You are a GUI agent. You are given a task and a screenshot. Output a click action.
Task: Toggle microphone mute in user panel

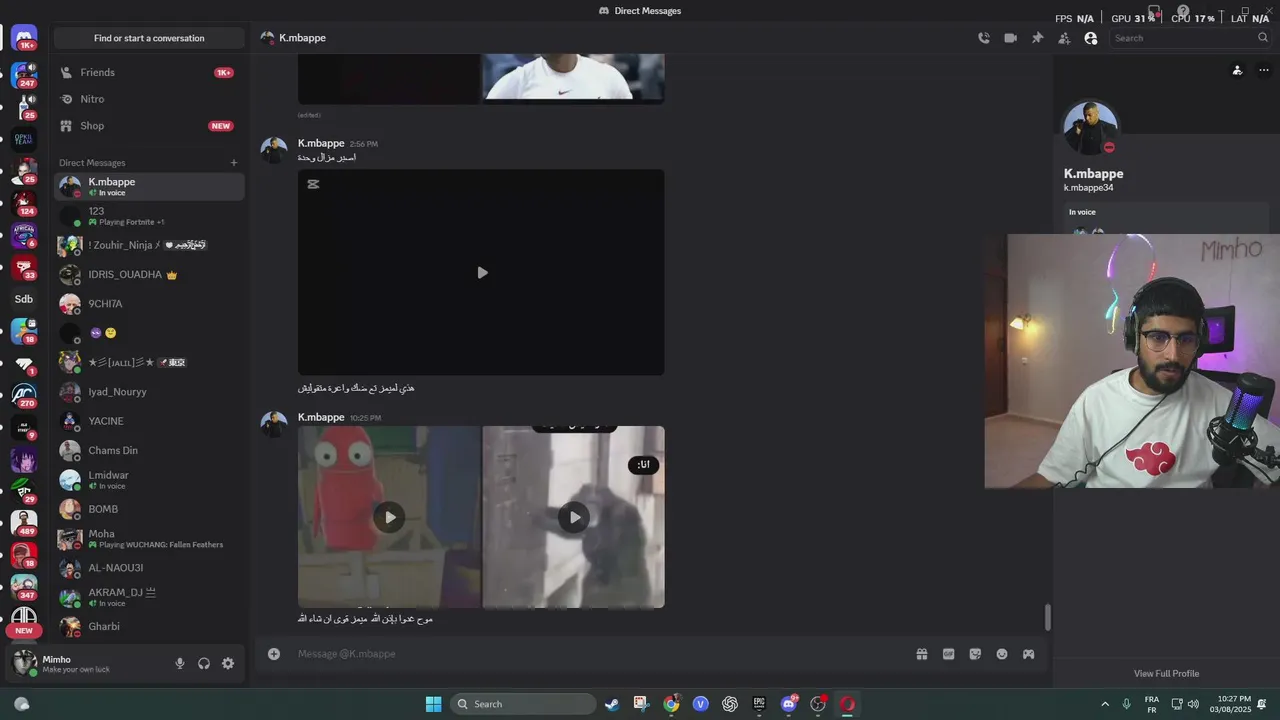click(180, 663)
